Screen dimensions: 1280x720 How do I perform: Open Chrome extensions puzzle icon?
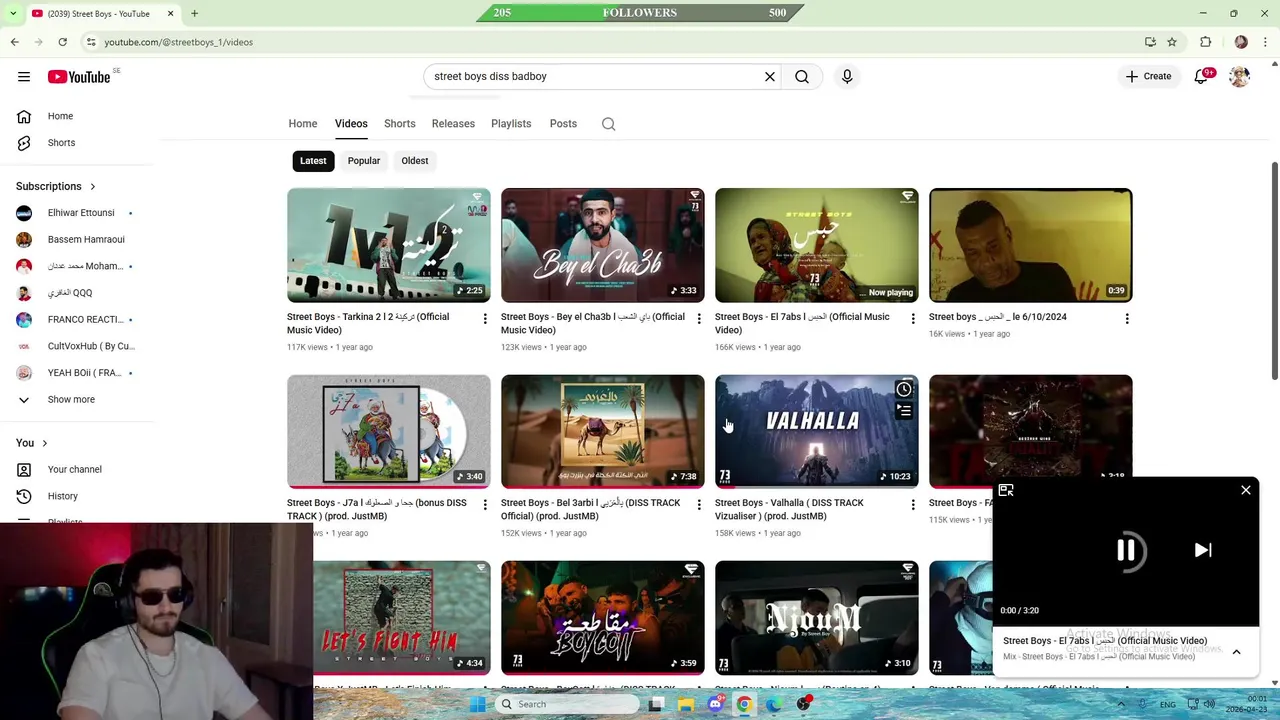tap(1205, 42)
